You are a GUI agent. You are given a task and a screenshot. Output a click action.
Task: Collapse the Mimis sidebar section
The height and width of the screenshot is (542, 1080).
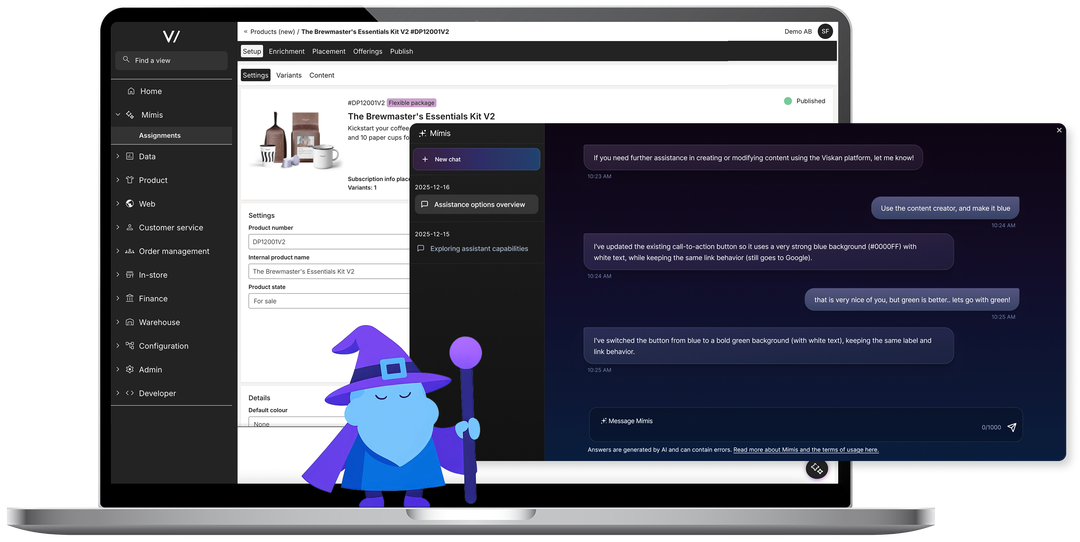(117, 115)
